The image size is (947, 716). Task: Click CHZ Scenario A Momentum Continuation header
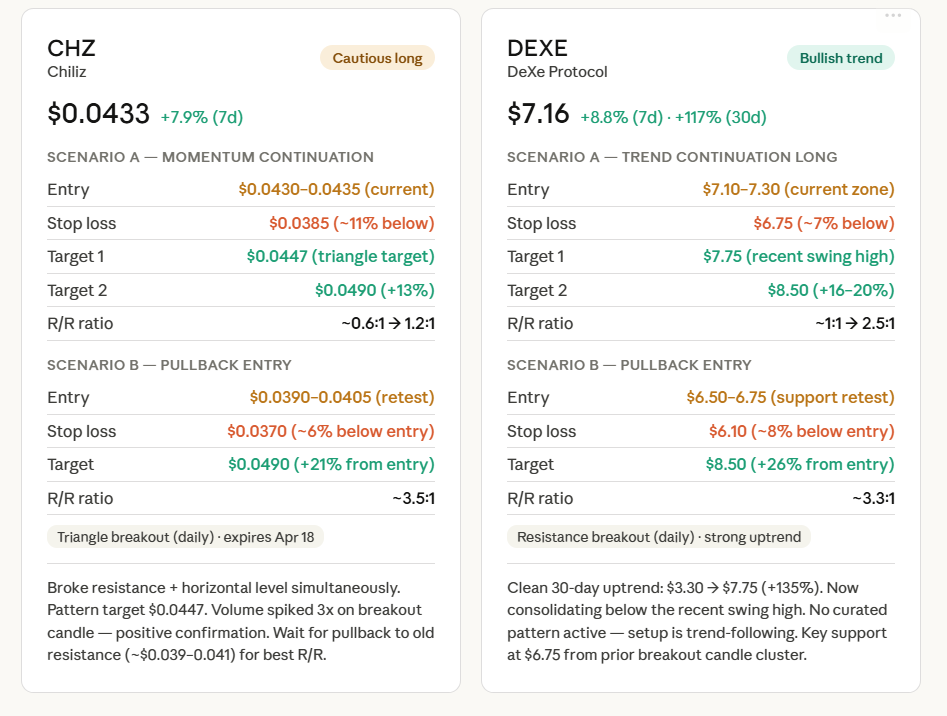(210, 157)
